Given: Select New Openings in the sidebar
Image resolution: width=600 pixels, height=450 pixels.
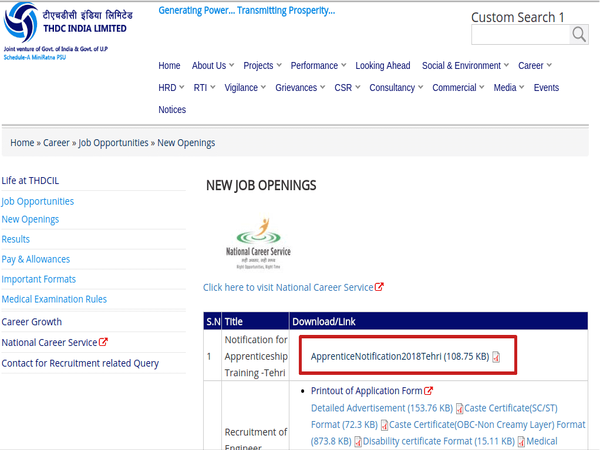Looking at the screenshot, I should coord(30,220).
